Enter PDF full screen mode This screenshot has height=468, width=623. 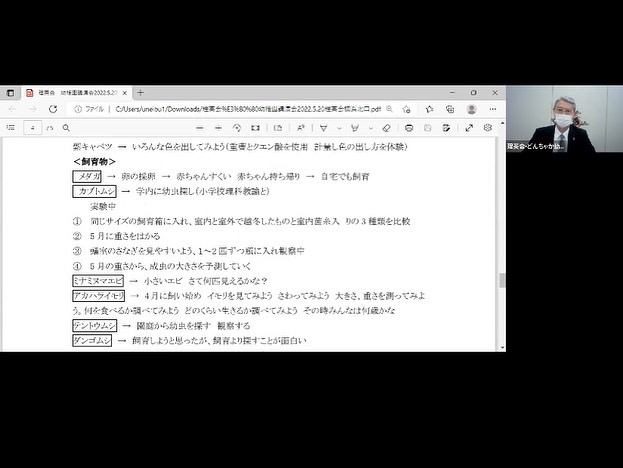[x=469, y=128]
